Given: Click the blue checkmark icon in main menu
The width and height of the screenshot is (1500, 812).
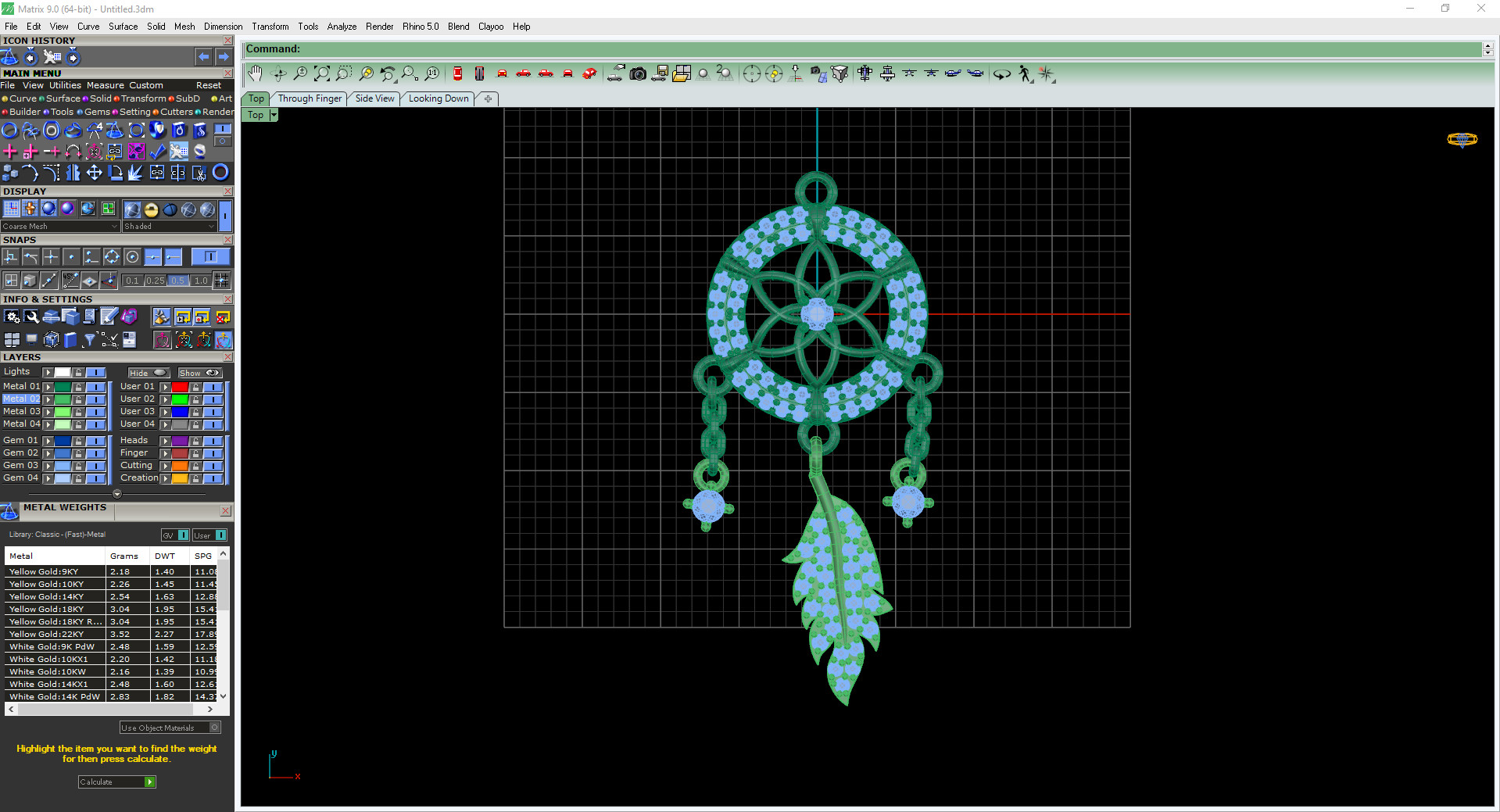Looking at the screenshot, I should tap(158, 151).
